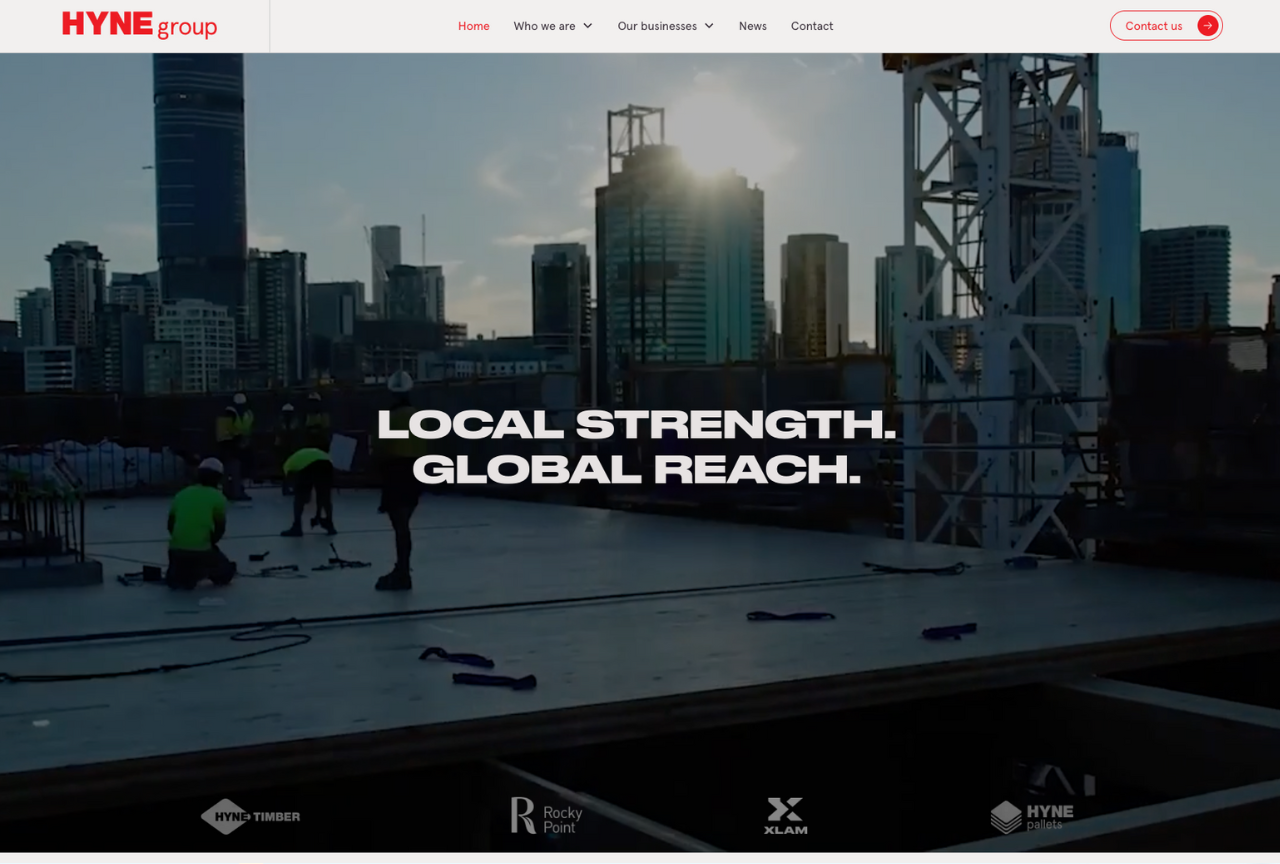Click the Hyne Timber diamond emblem
Viewport: 1280px width, 864px height.
coord(226,816)
